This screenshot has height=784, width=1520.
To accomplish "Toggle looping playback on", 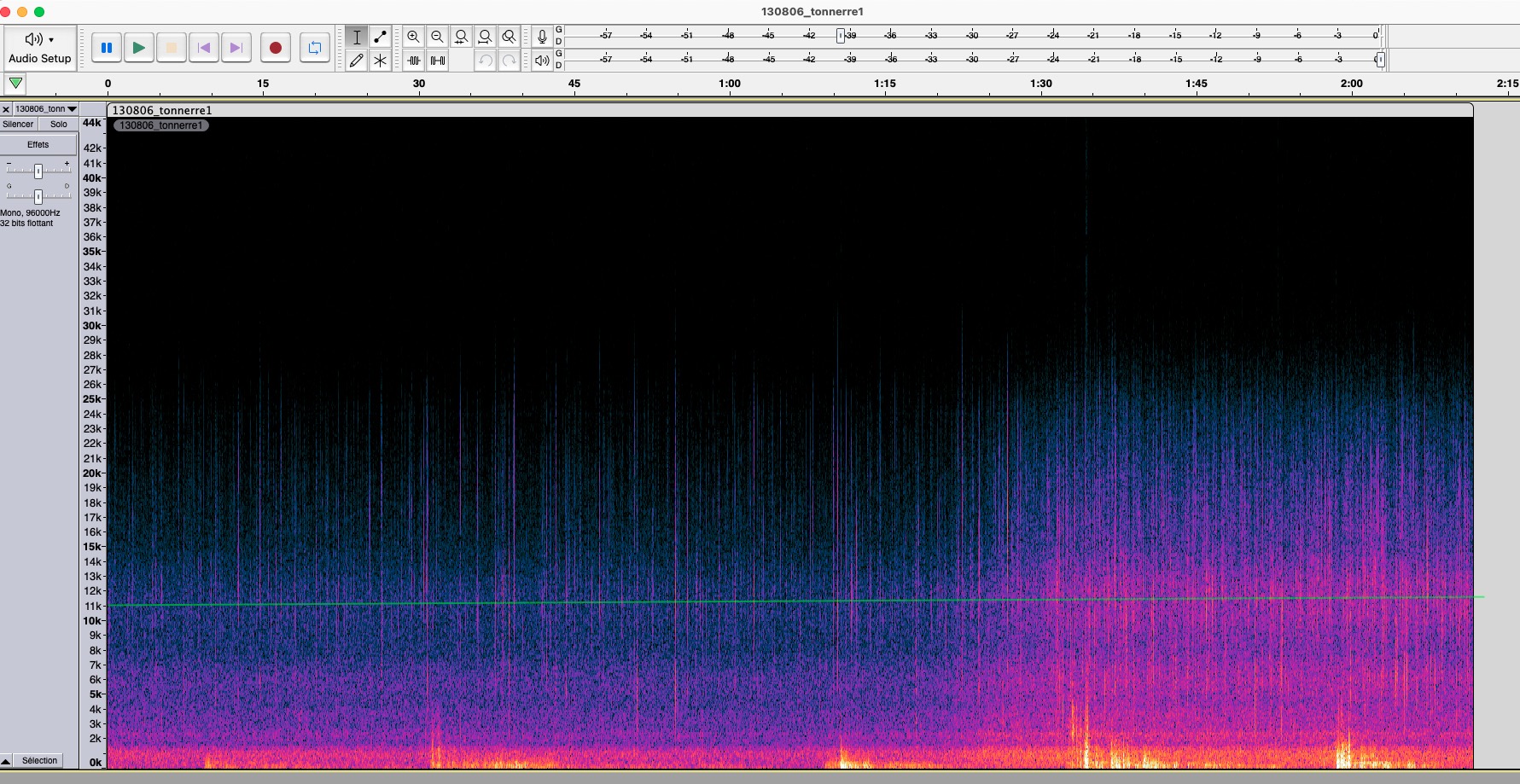I will point(315,48).
